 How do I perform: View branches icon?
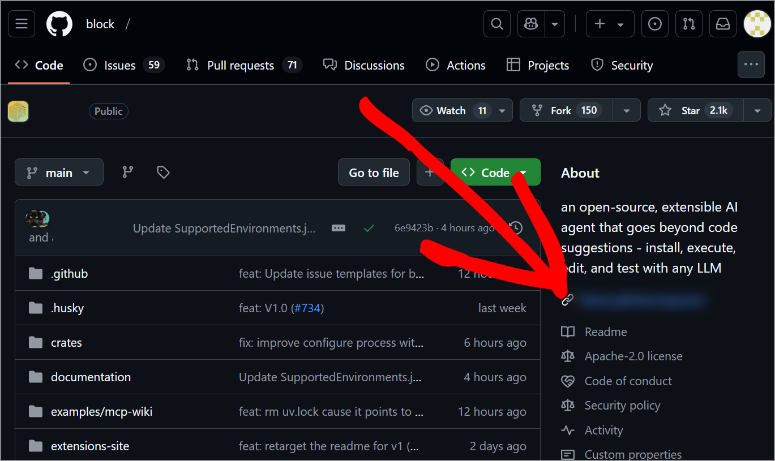pos(128,172)
